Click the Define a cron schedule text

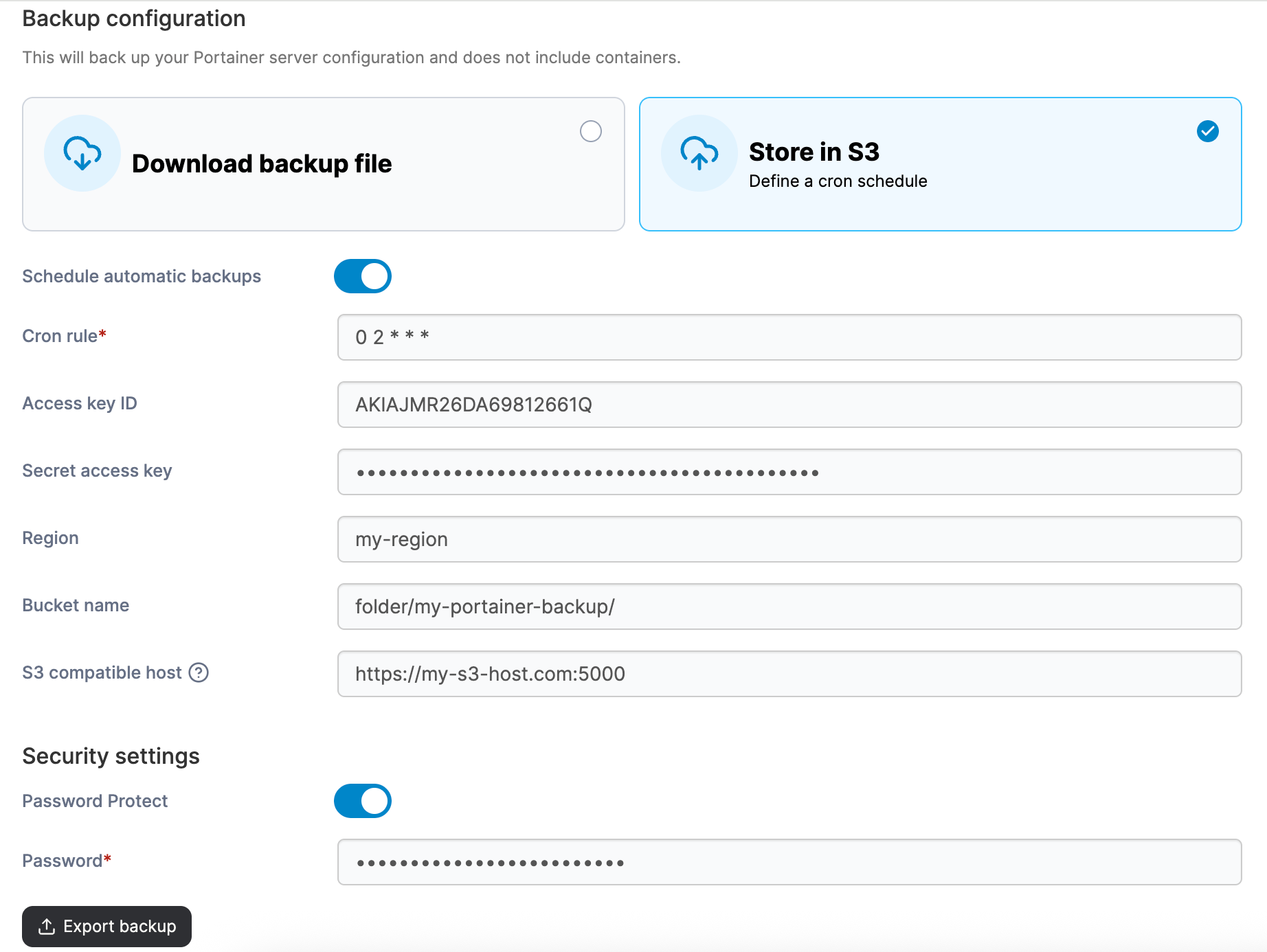(838, 181)
